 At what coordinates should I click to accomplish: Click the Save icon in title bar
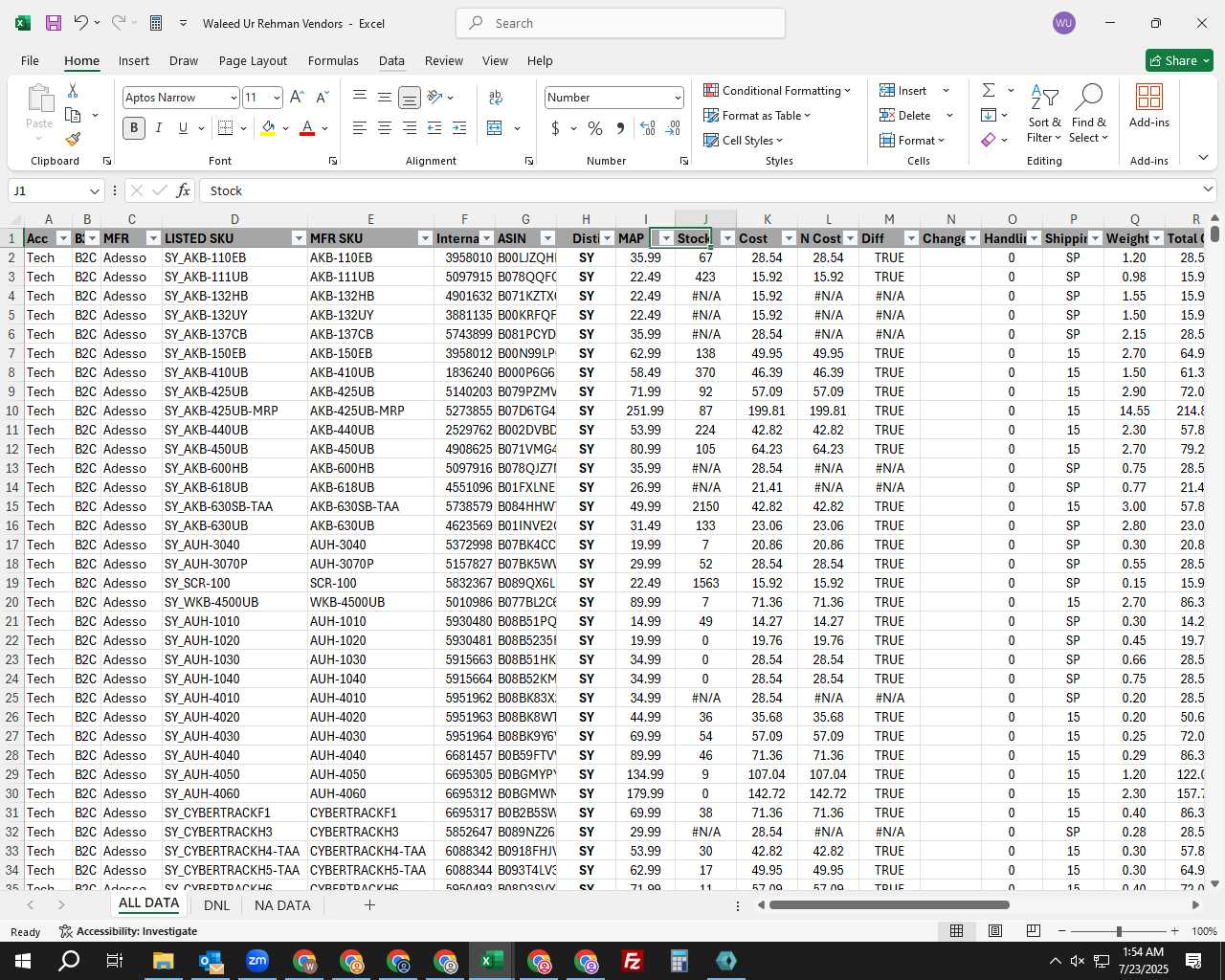click(54, 23)
